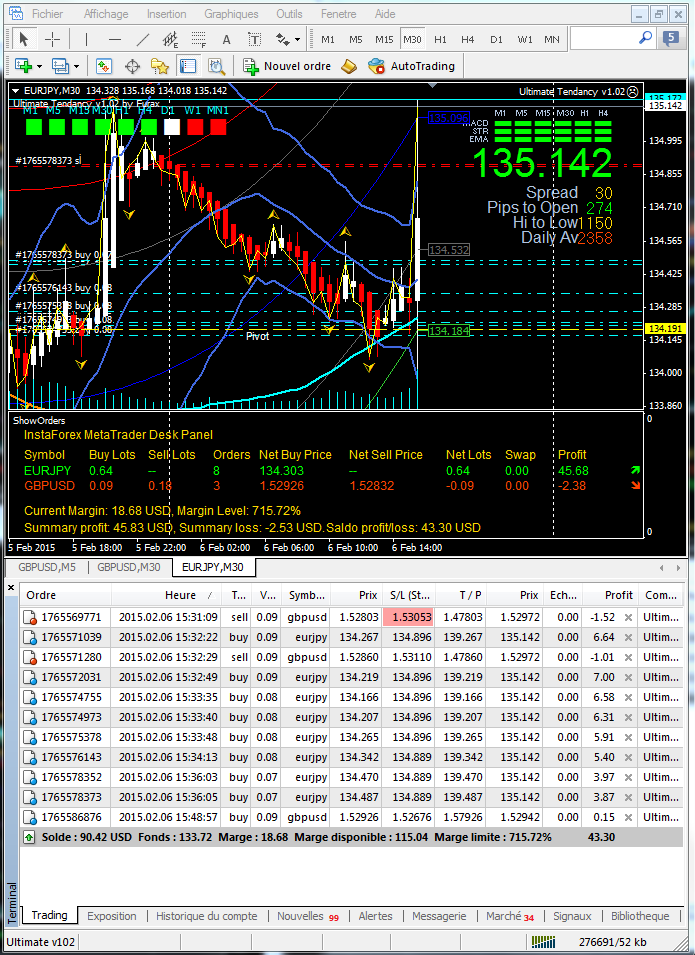This screenshot has width=695, height=955.
Task: Open the Insertion menu
Action: point(167,13)
